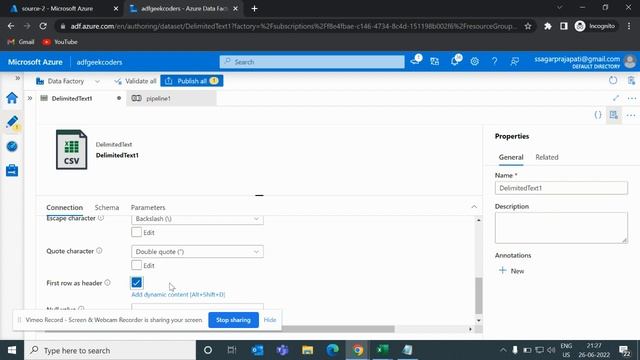Collapse the dataset settings panel chevron
Screen dimensions: 640x360
click(474, 207)
